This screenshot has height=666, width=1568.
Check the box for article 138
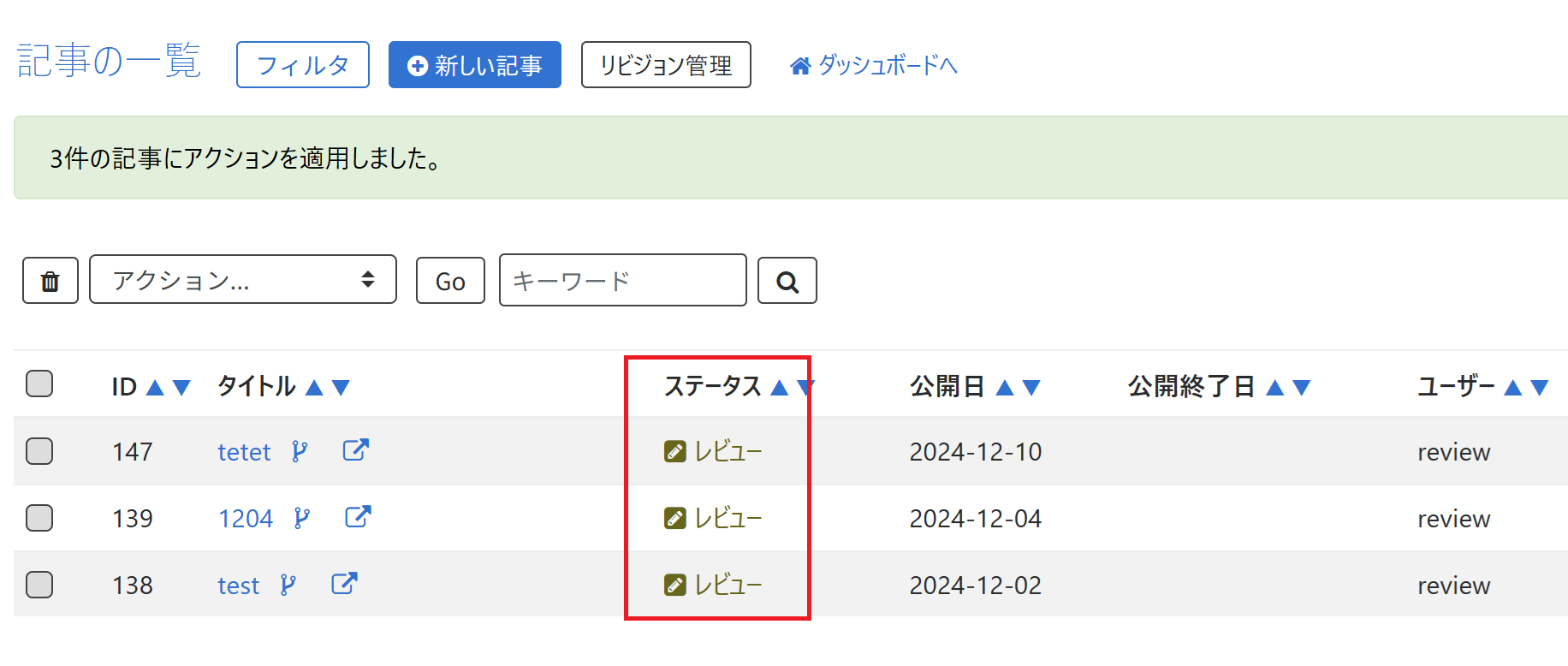click(39, 584)
